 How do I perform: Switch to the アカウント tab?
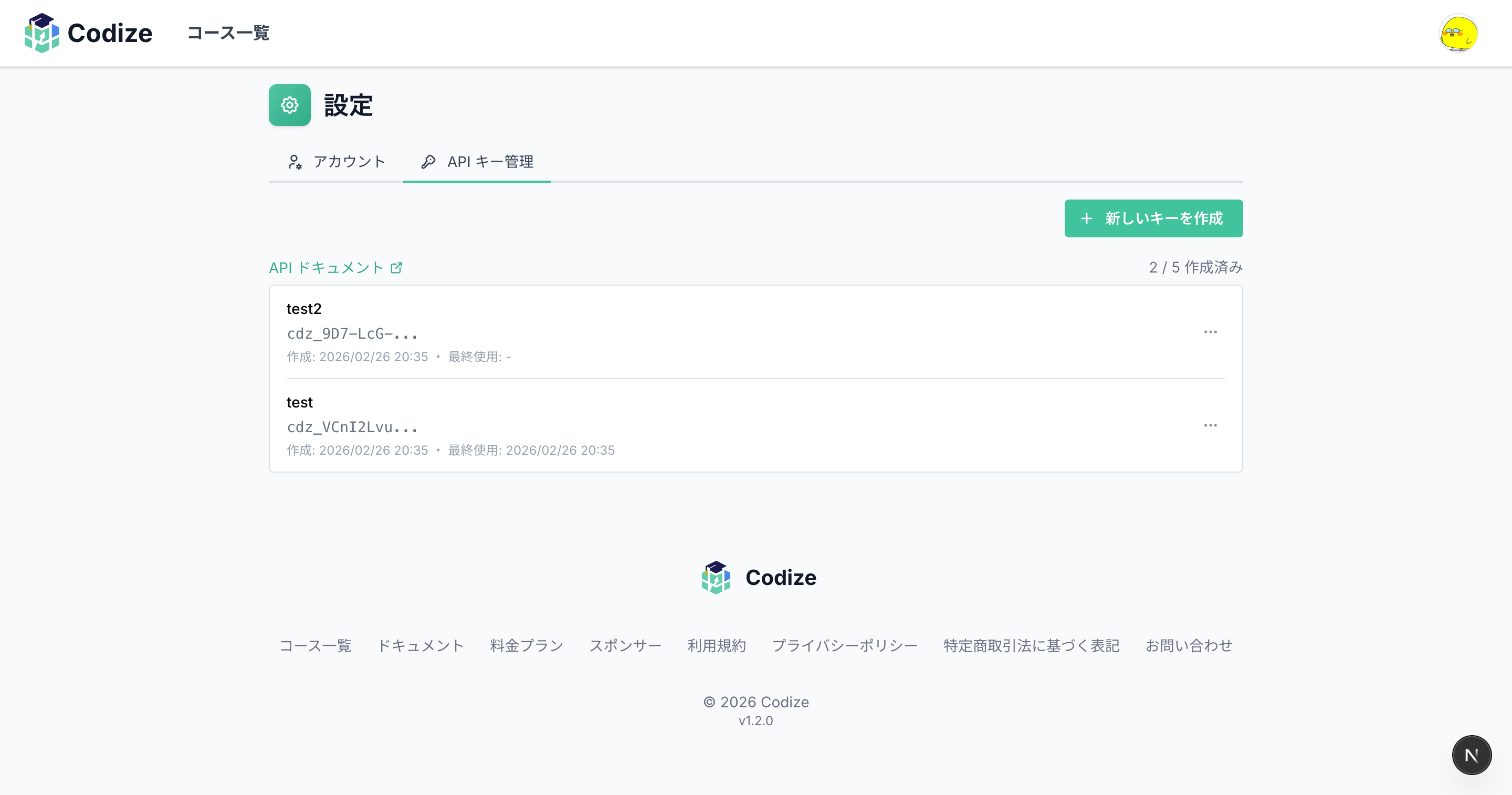click(337, 161)
